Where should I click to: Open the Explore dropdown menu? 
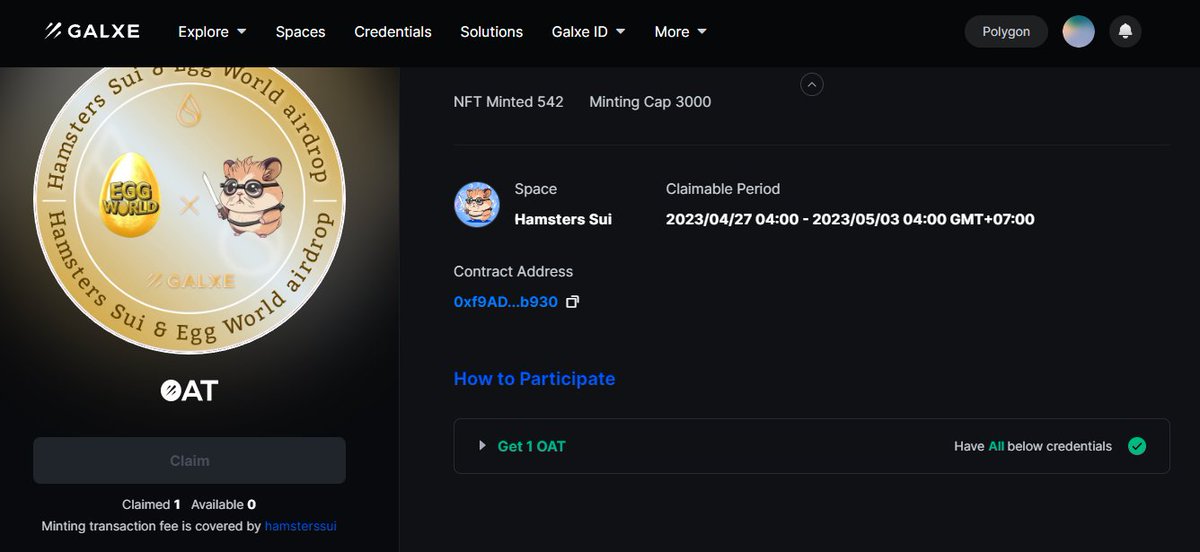[x=212, y=31]
